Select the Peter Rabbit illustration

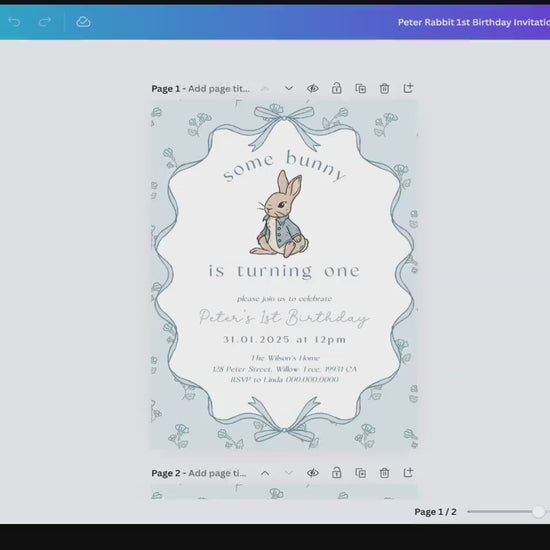(279, 214)
